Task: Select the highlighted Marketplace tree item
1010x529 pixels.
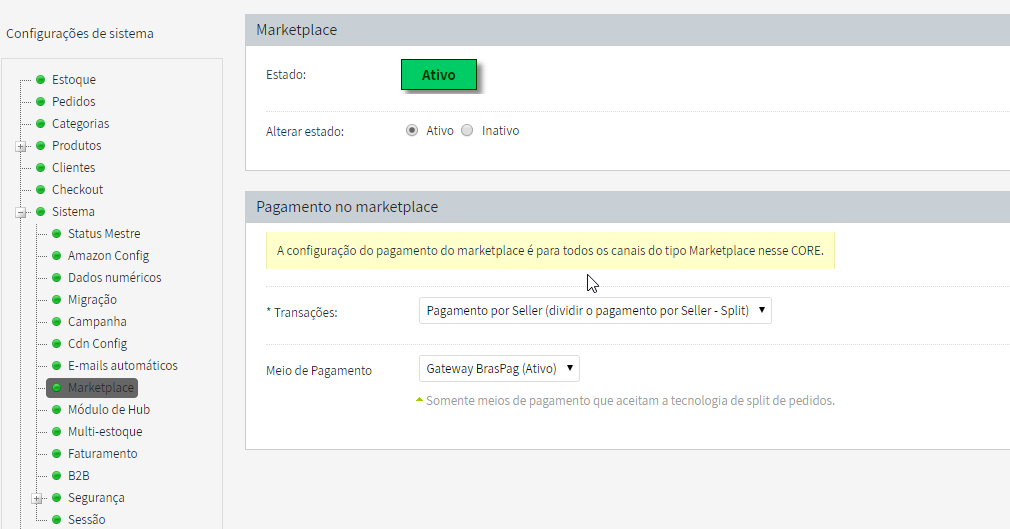Action: (92, 388)
